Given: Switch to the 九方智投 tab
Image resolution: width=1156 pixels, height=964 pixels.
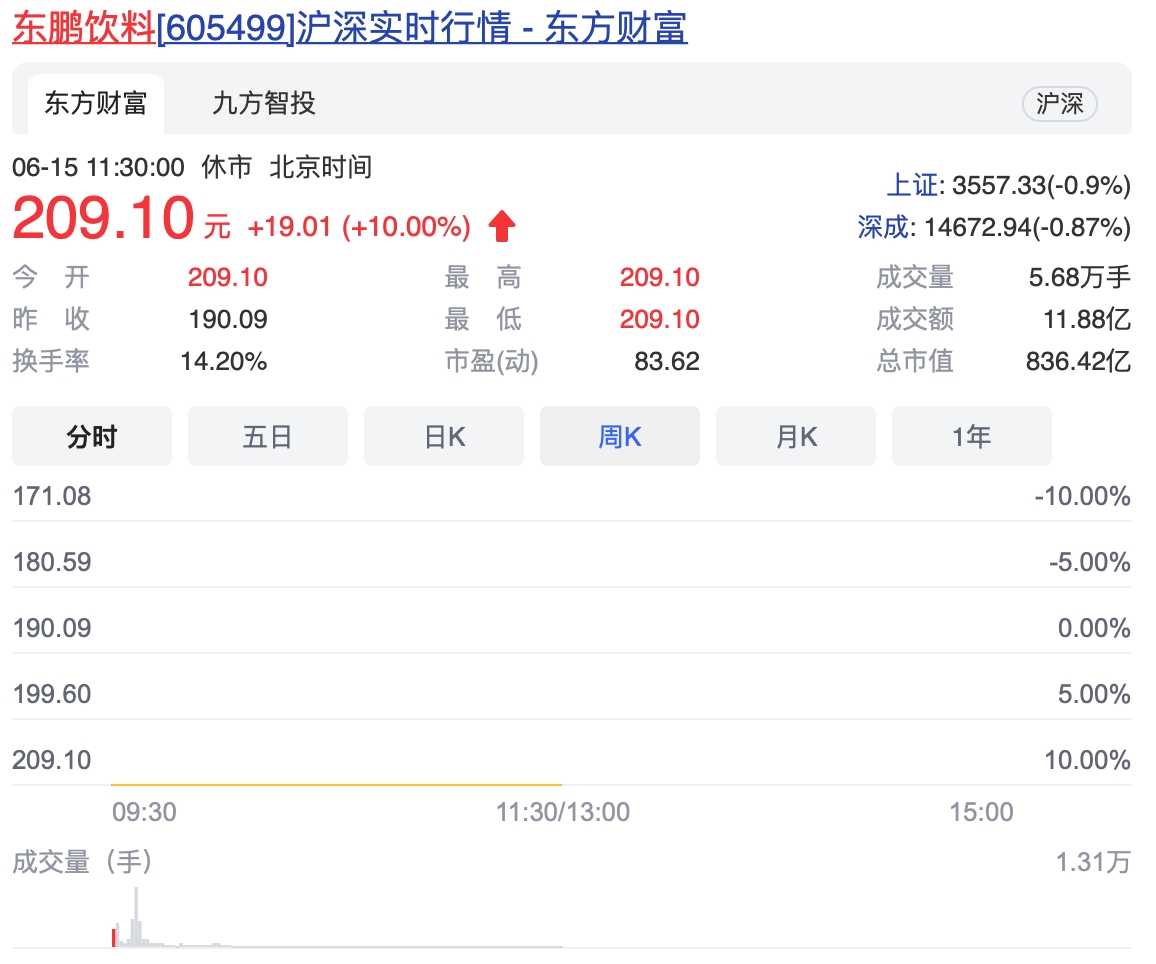Looking at the screenshot, I should [x=264, y=104].
